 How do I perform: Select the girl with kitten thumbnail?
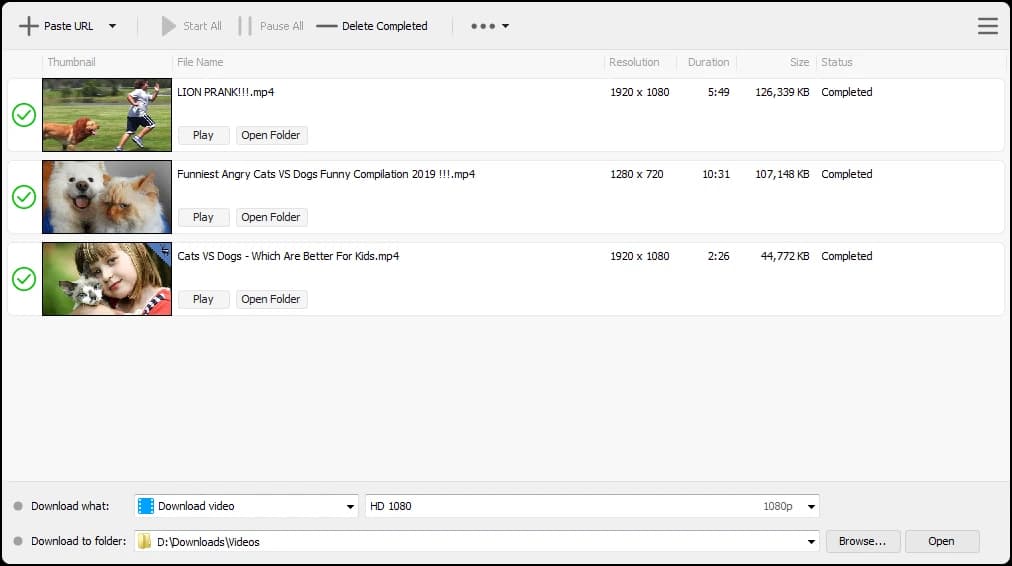(107, 279)
